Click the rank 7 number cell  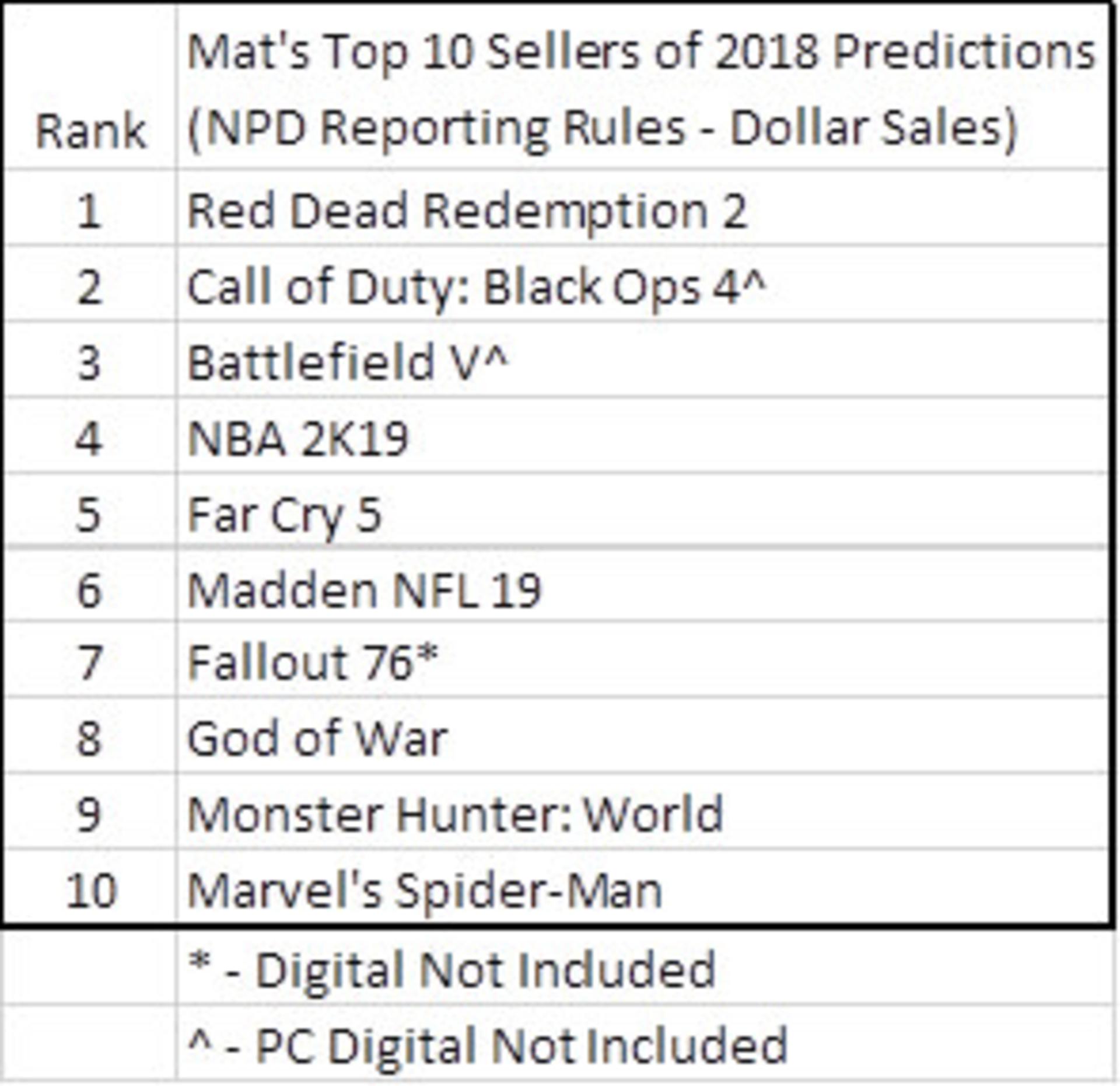point(89,659)
